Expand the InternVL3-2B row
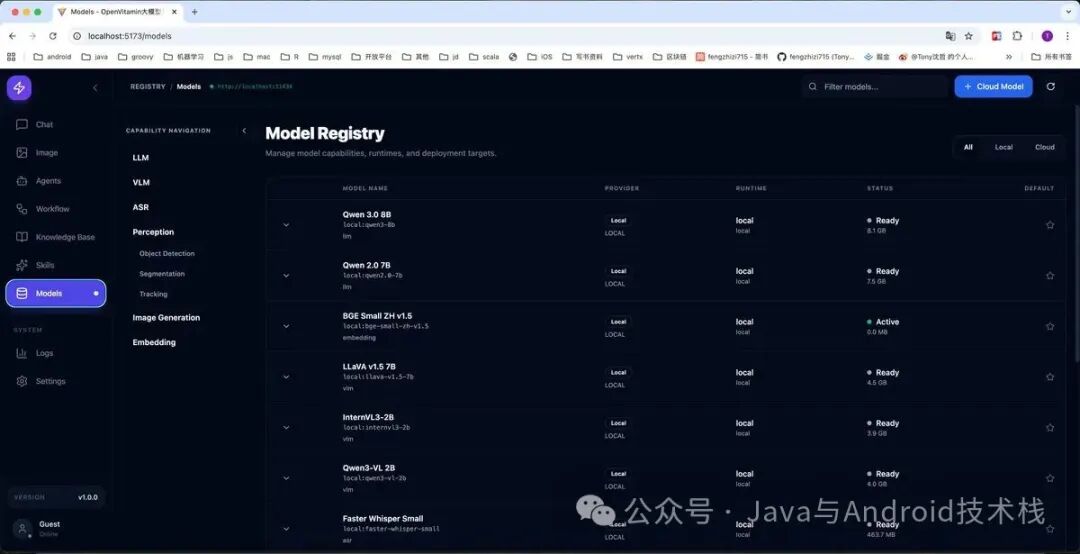 coord(286,428)
